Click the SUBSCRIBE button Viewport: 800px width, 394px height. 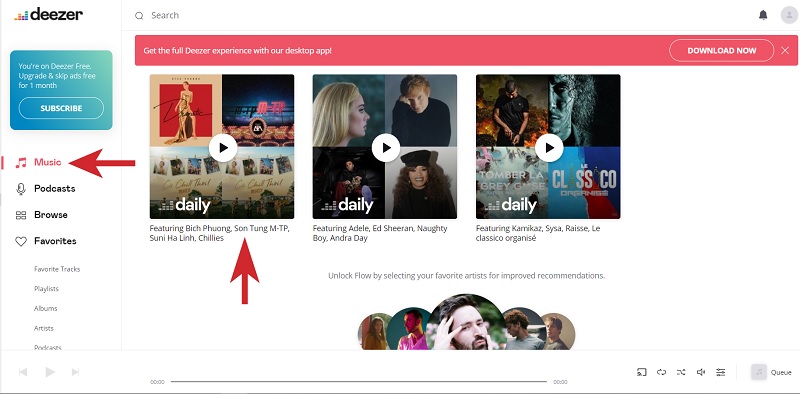pyautogui.click(x=61, y=108)
